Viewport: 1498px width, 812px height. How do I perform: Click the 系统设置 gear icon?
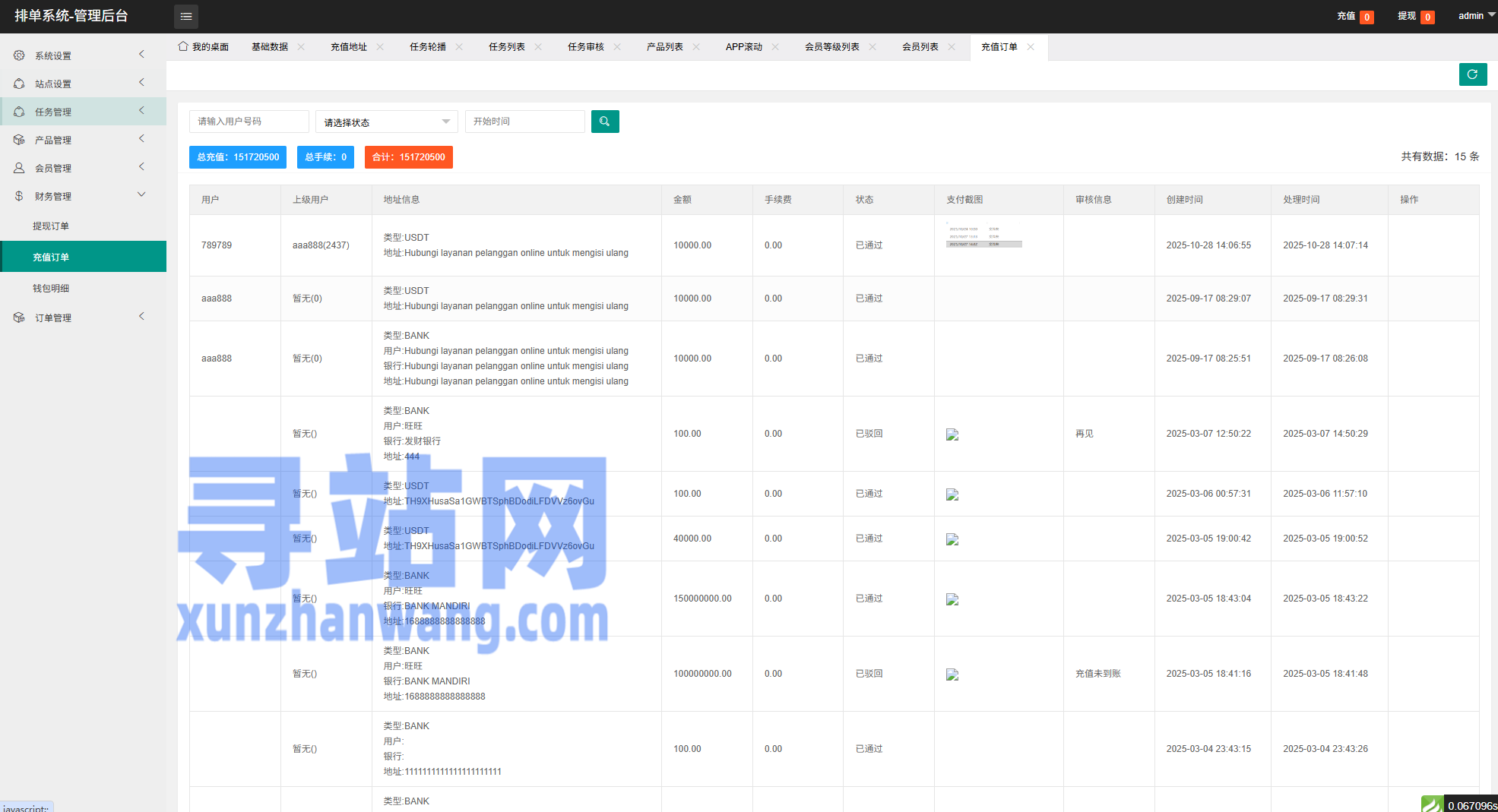19,55
